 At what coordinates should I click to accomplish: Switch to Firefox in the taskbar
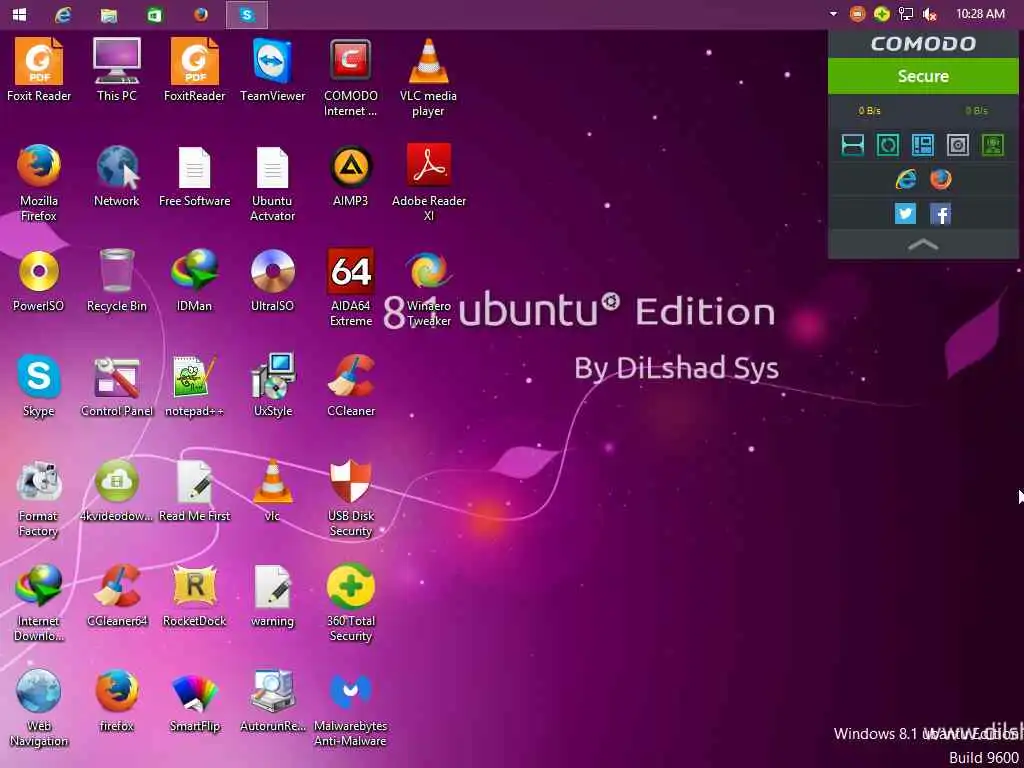[200, 14]
